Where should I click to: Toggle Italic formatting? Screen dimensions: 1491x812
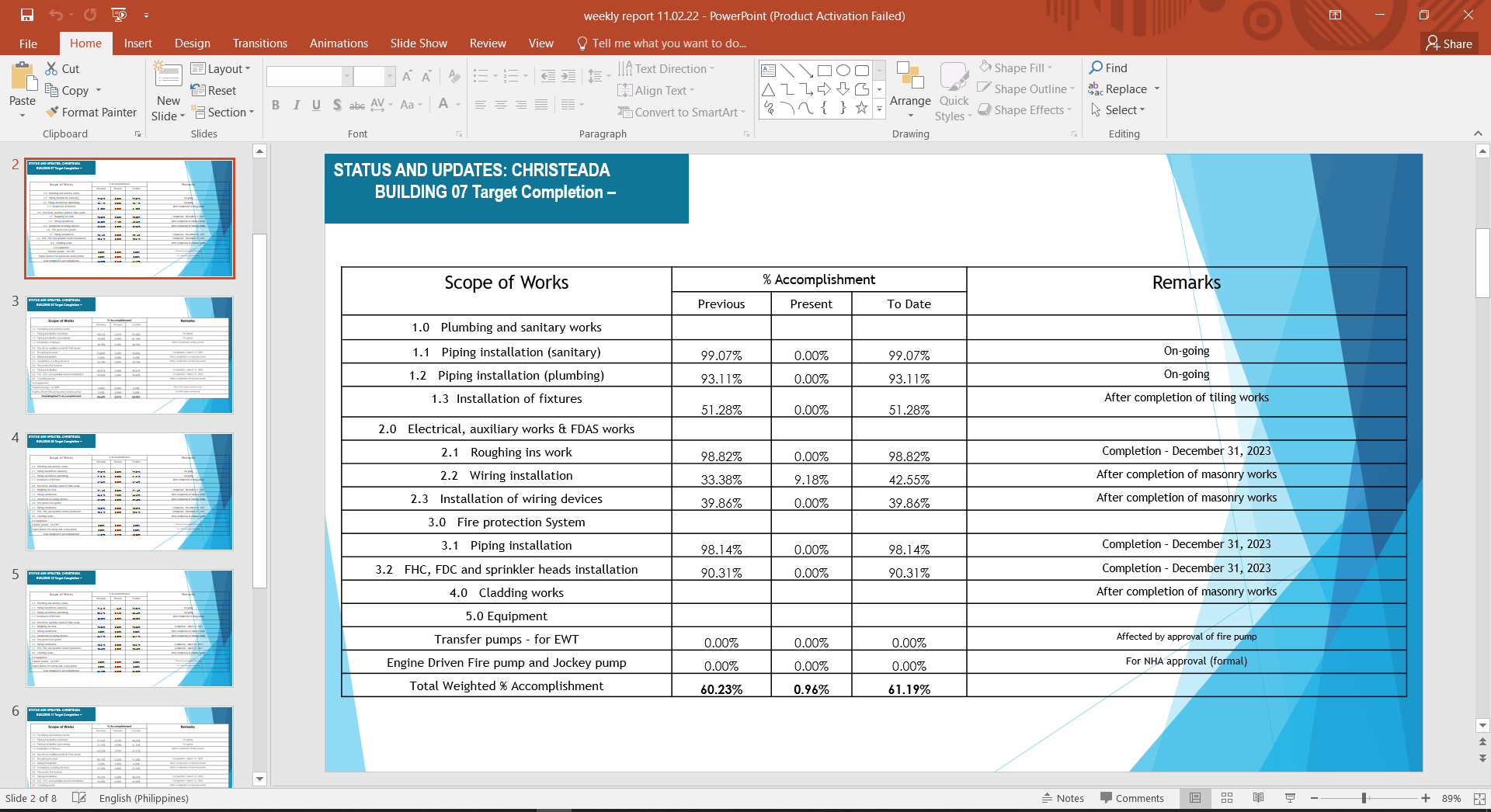click(x=296, y=105)
